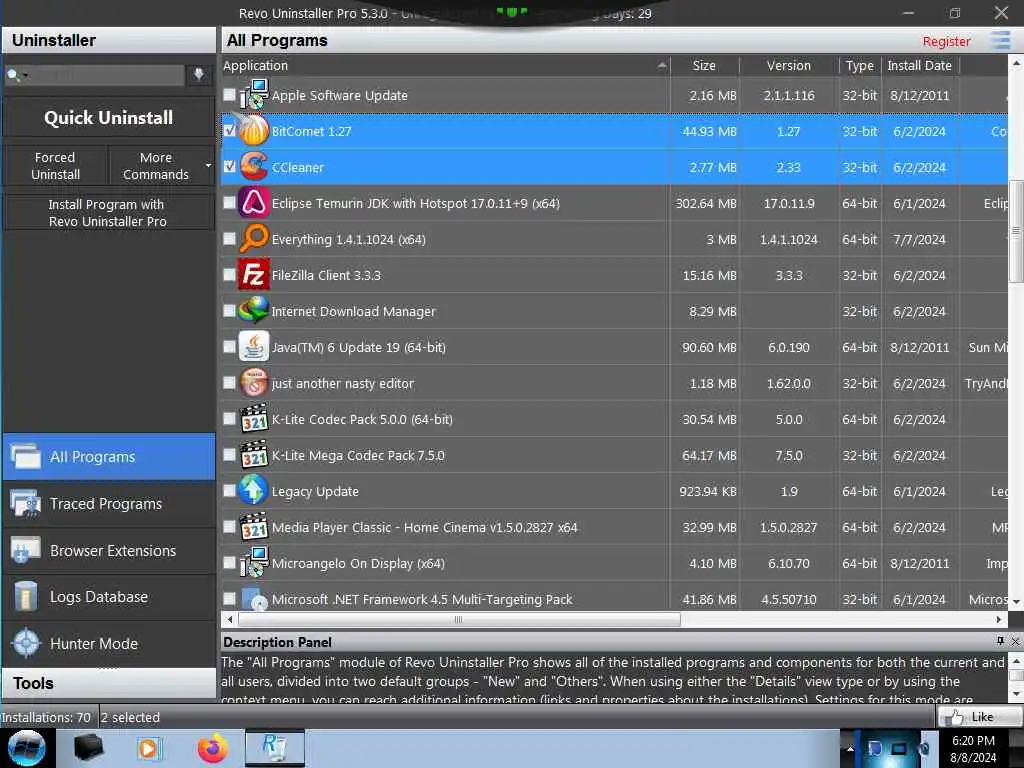Open the media player taskbar icon

pyautogui.click(x=149, y=748)
